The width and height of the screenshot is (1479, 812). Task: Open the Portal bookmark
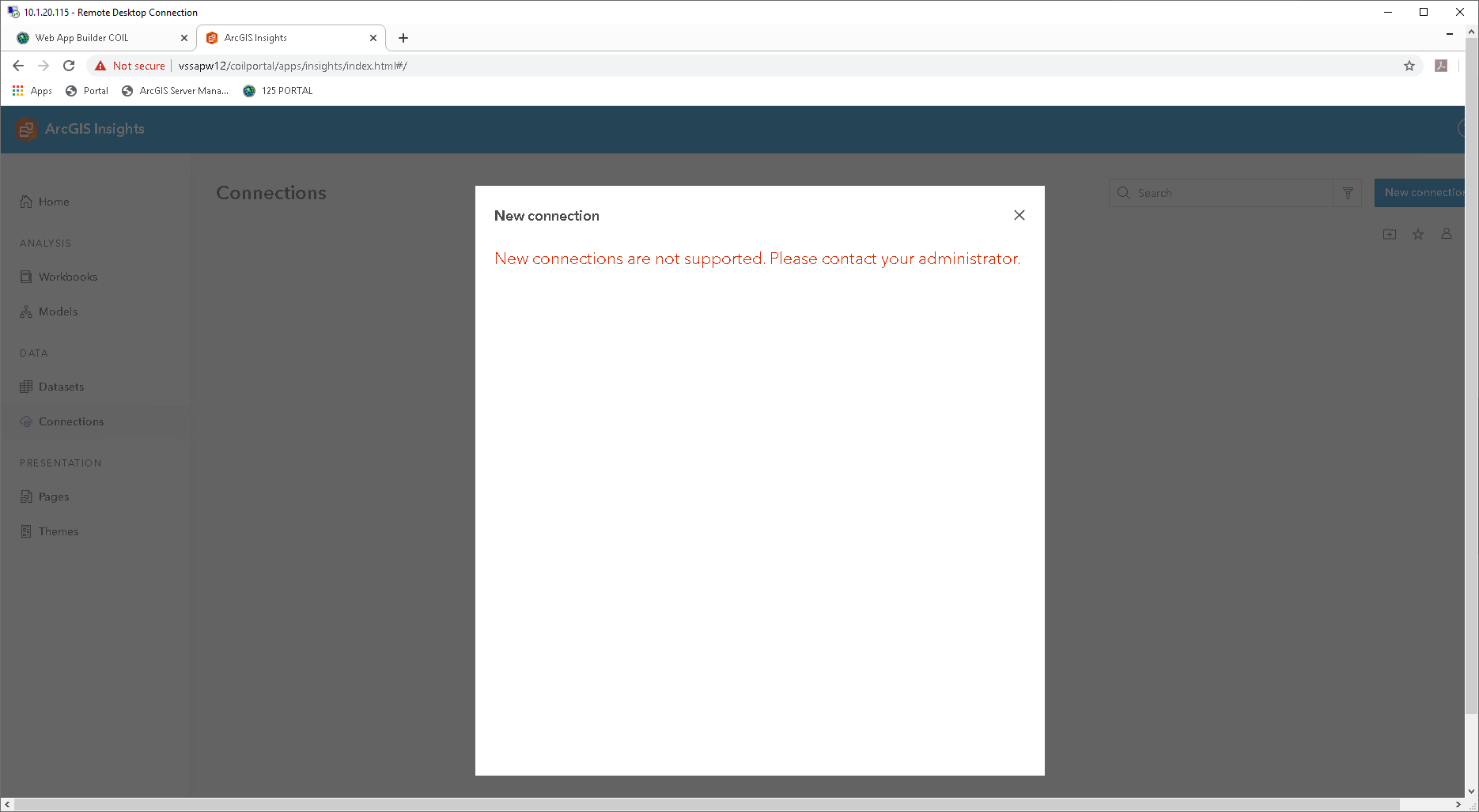tap(87, 91)
